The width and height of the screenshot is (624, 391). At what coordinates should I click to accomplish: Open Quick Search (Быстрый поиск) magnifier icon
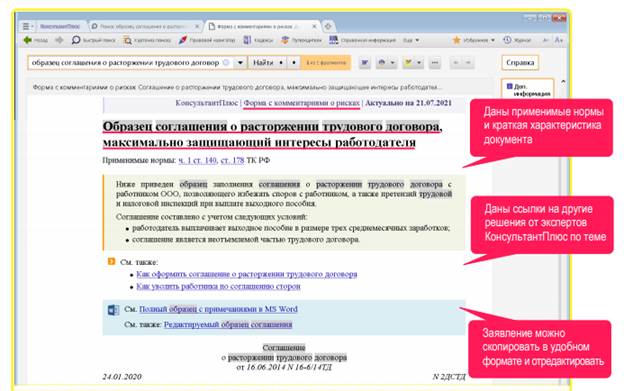76,40
